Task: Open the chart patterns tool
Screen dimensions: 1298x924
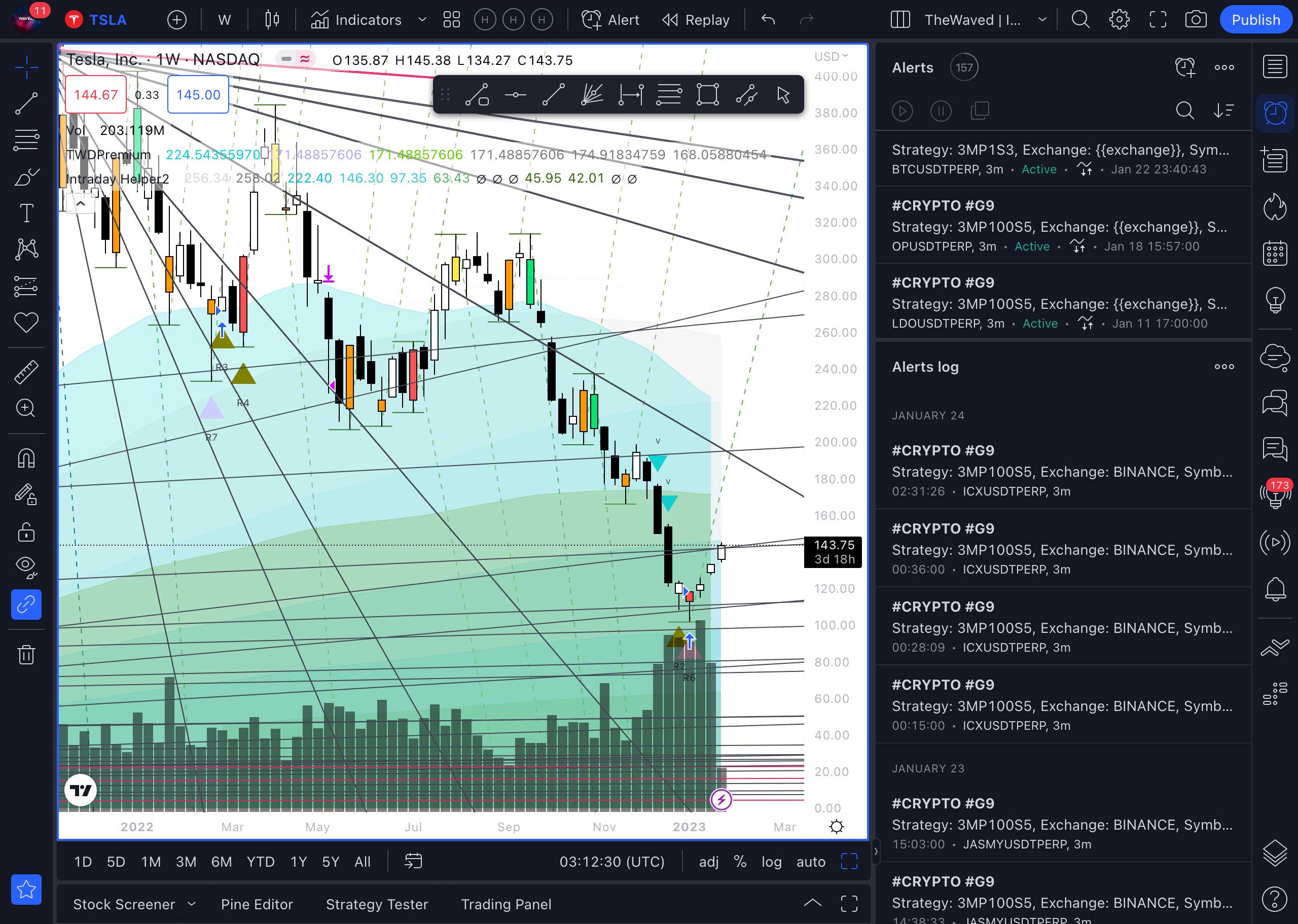Action: pyautogui.click(x=26, y=249)
